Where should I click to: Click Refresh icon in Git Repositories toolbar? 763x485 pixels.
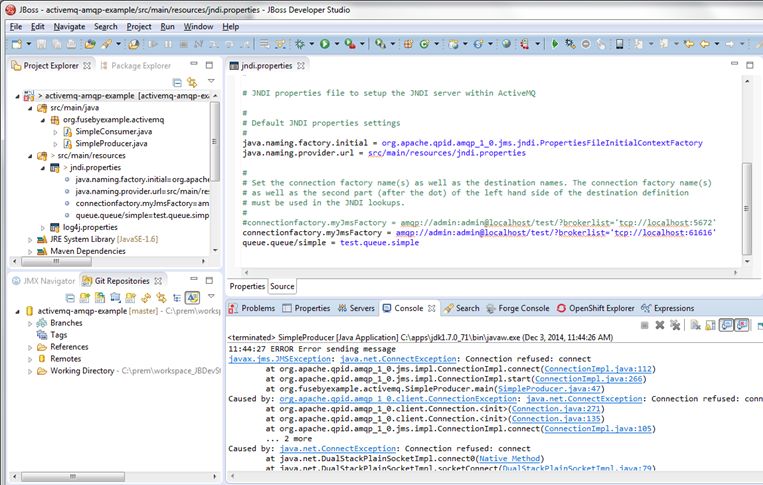point(146,298)
